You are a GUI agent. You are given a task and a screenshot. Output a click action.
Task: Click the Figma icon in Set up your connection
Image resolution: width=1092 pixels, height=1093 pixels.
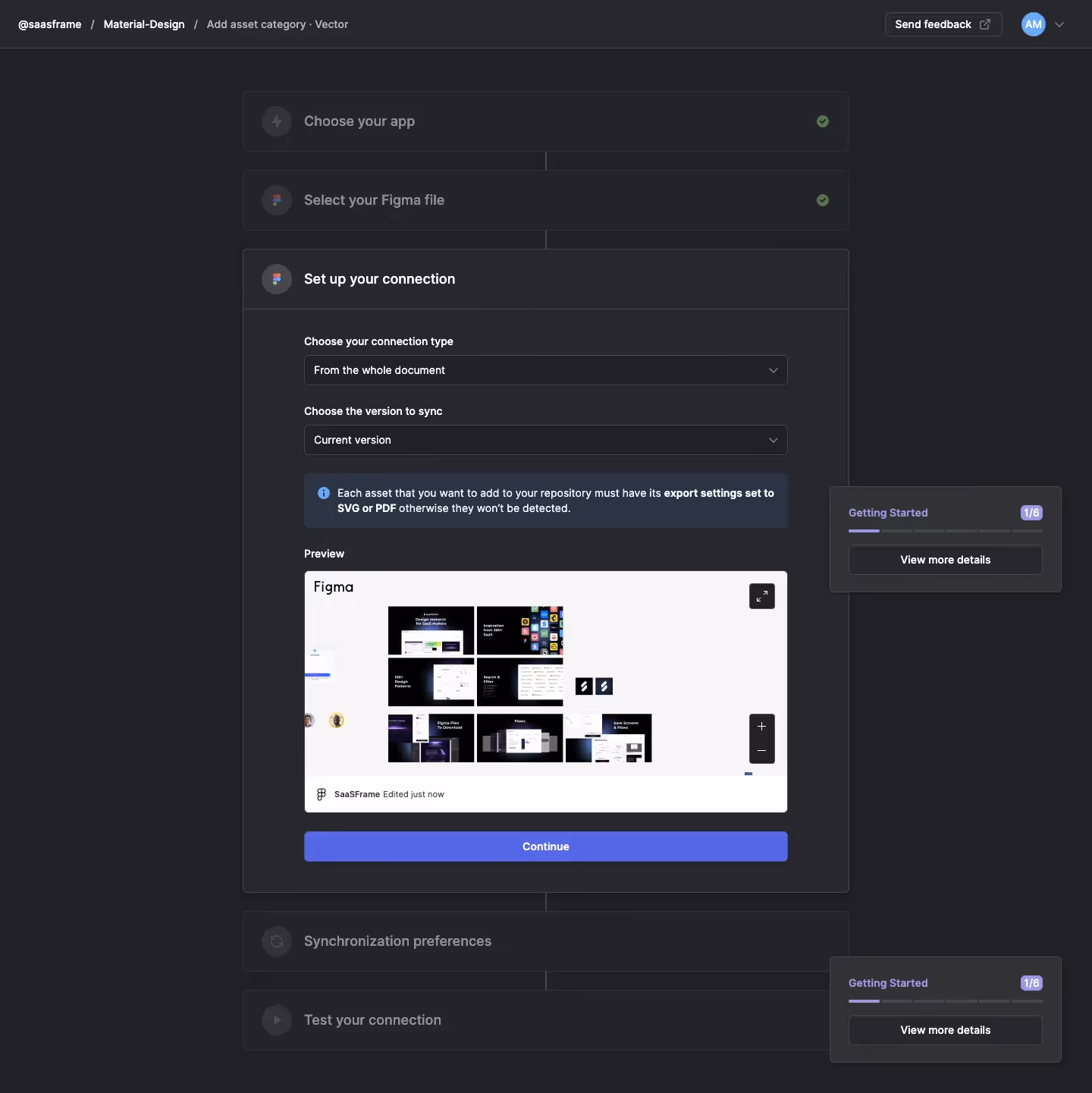[x=276, y=278]
